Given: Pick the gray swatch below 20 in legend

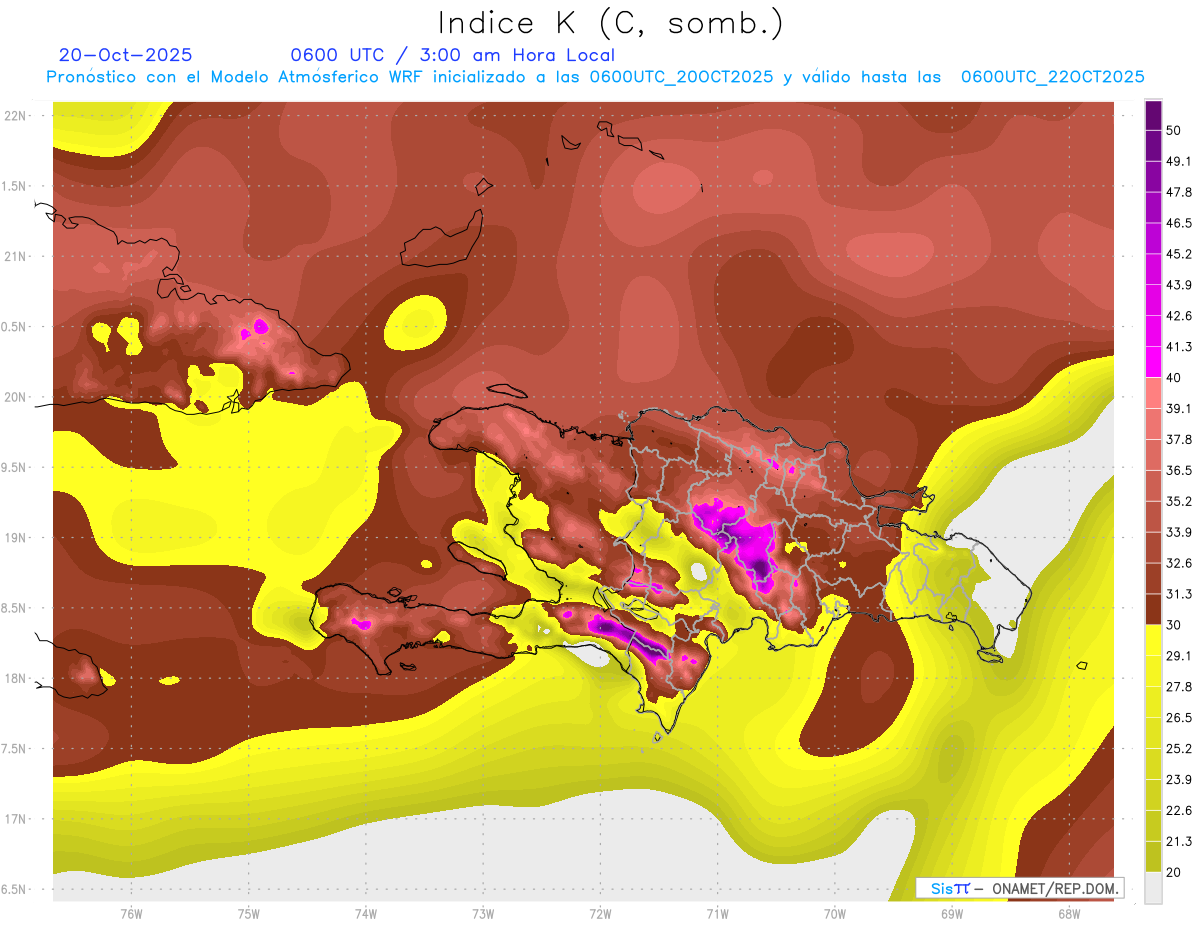Looking at the screenshot, I should coord(1153,888).
